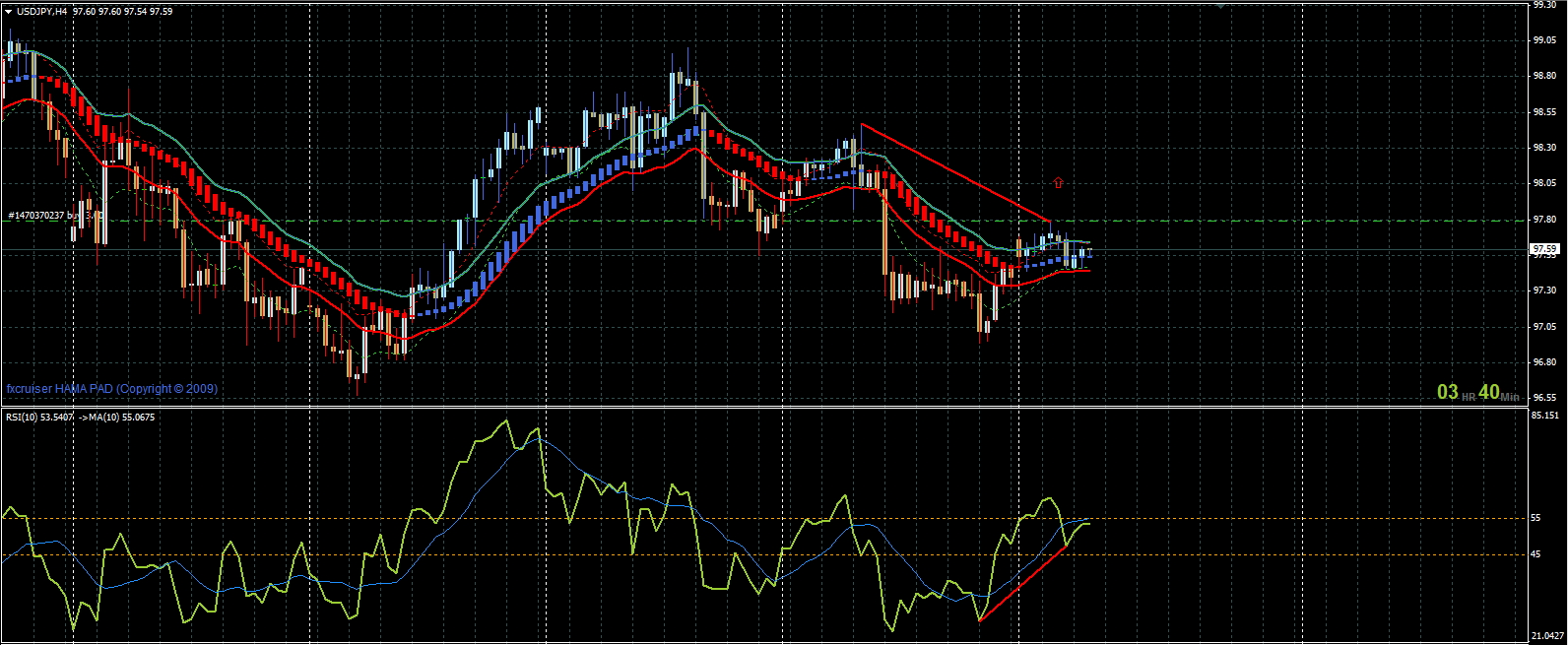The width and height of the screenshot is (1568, 645).
Task: Click the RSI level 55 label
Action: point(1536,518)
